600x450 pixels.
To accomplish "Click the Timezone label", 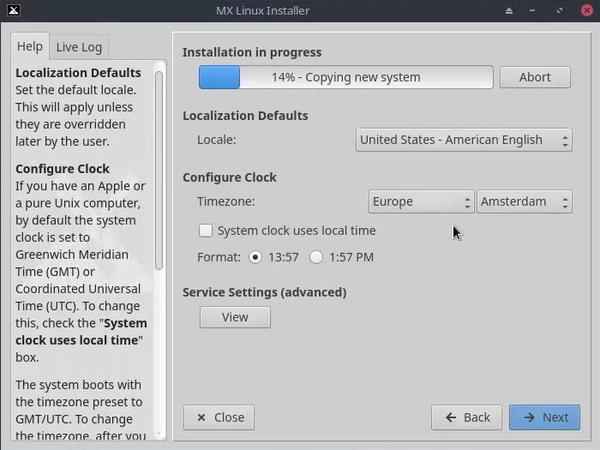I will (x=226, y=202).
